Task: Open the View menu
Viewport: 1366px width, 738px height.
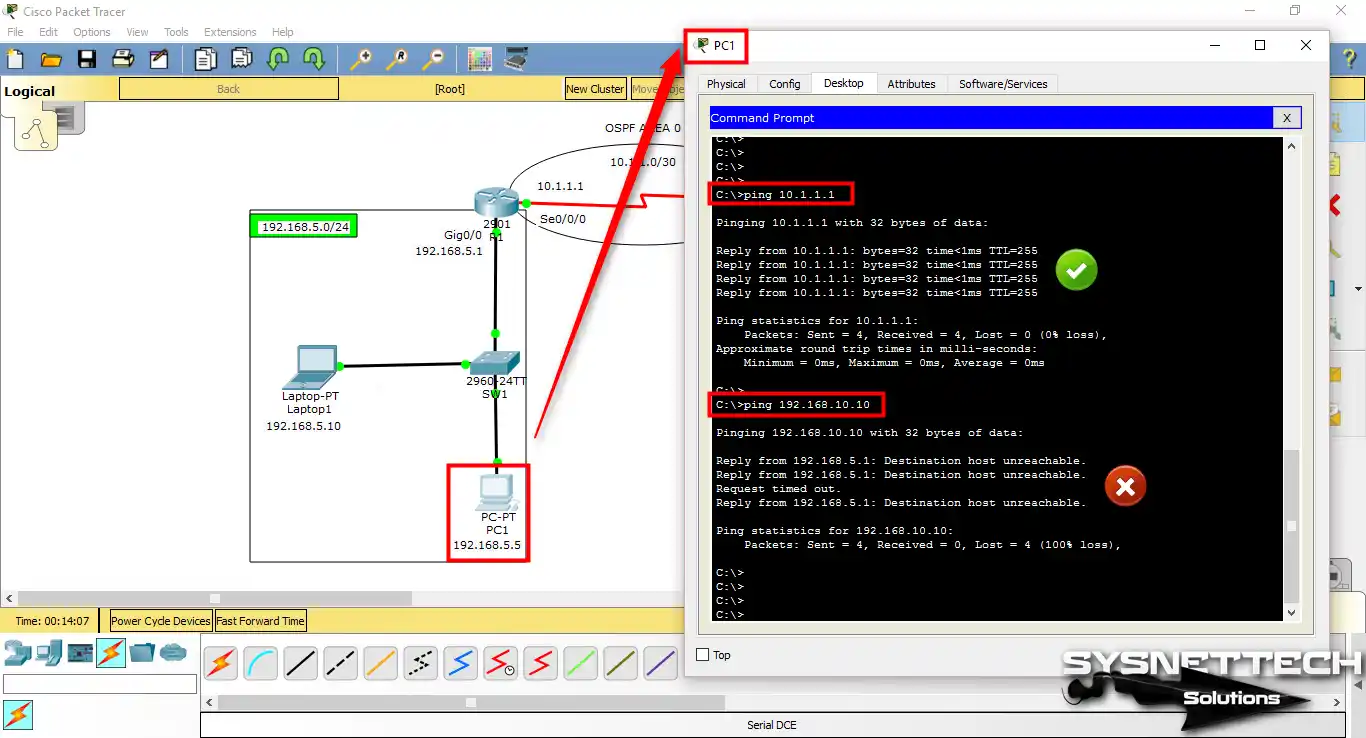Action: [137, 32]
